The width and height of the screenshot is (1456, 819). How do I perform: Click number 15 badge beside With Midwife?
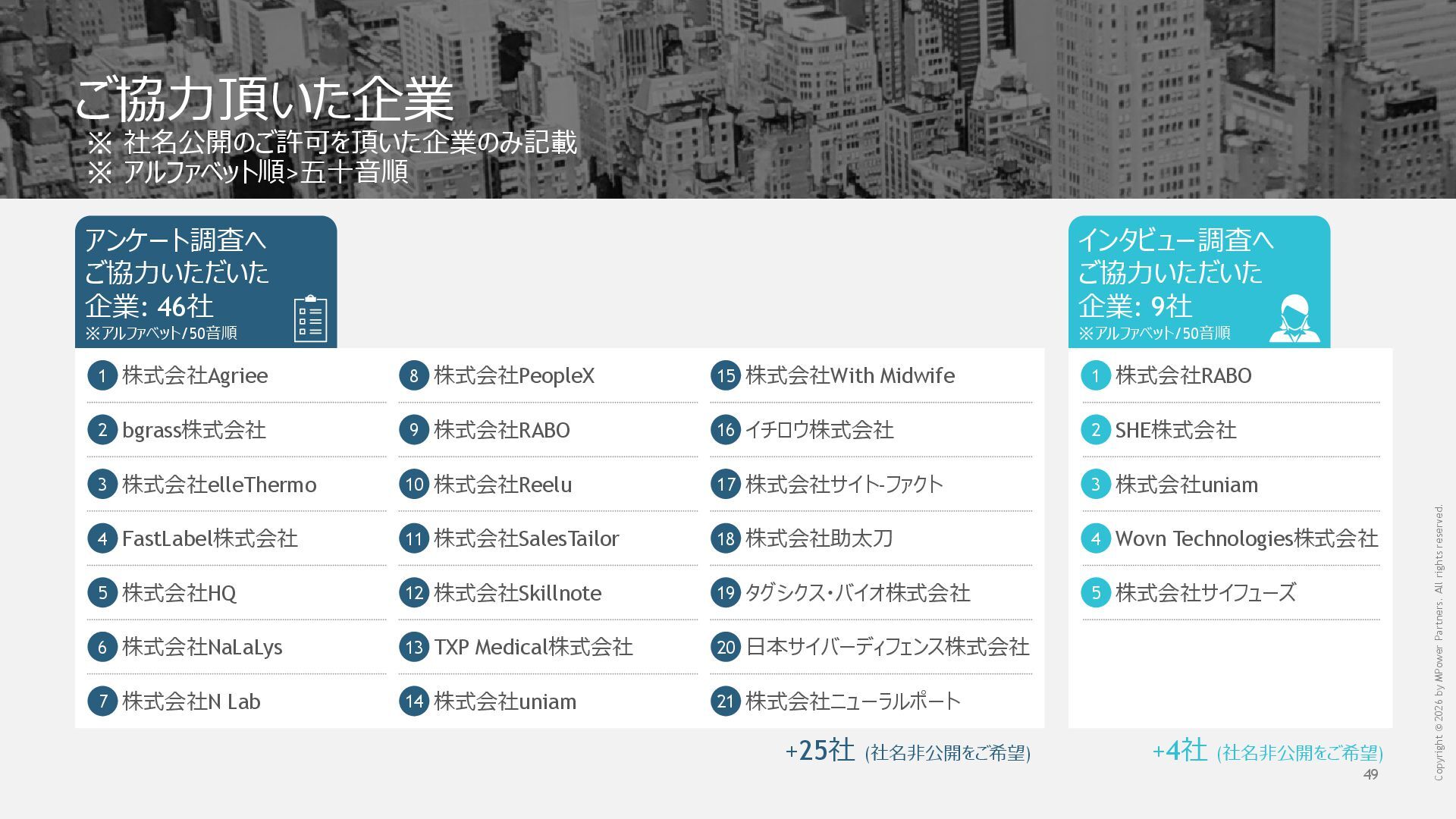[725, 375]
